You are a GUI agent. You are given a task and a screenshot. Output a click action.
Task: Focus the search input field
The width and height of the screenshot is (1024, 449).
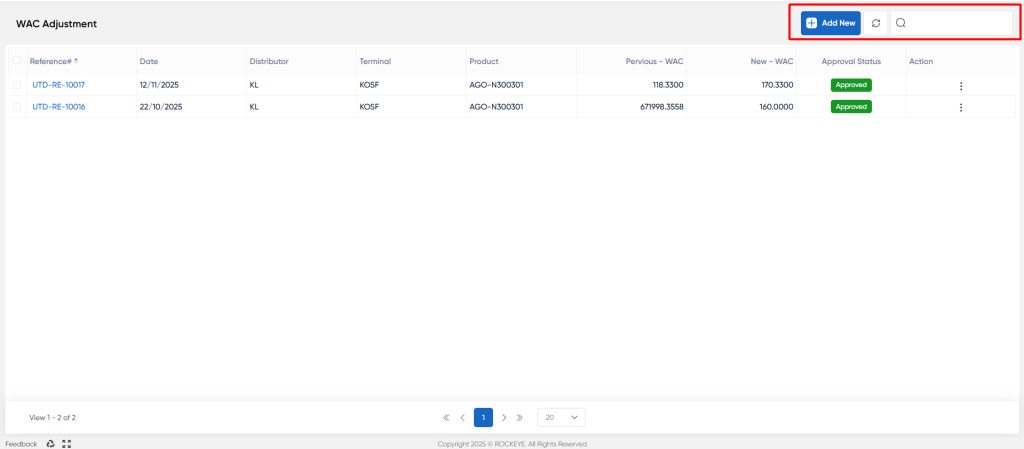(x=951, y=23)
